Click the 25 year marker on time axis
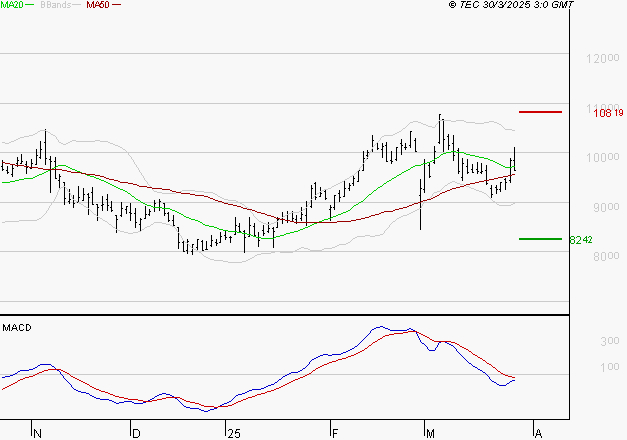The width and height of the screenshot is (627, 440). pyautogui.click(x=234, y=434)
